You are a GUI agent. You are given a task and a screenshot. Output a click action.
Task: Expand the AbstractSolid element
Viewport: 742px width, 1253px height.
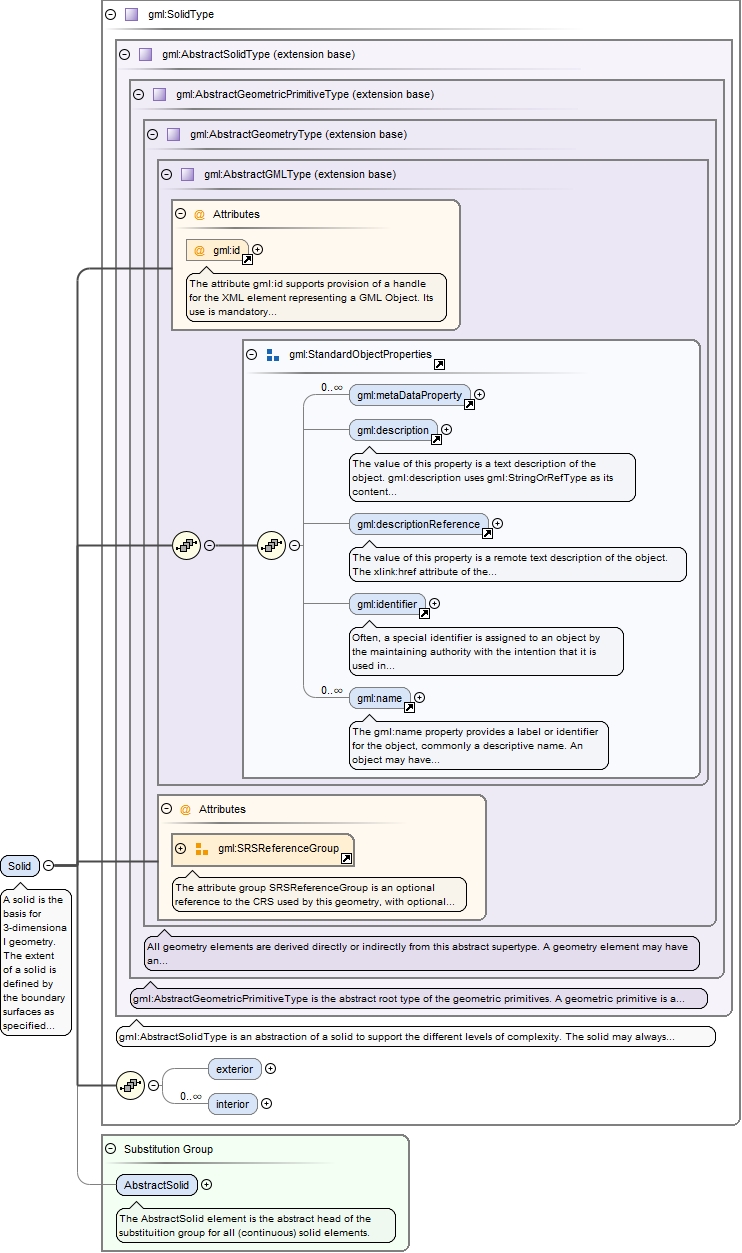tap(206, 1185)
